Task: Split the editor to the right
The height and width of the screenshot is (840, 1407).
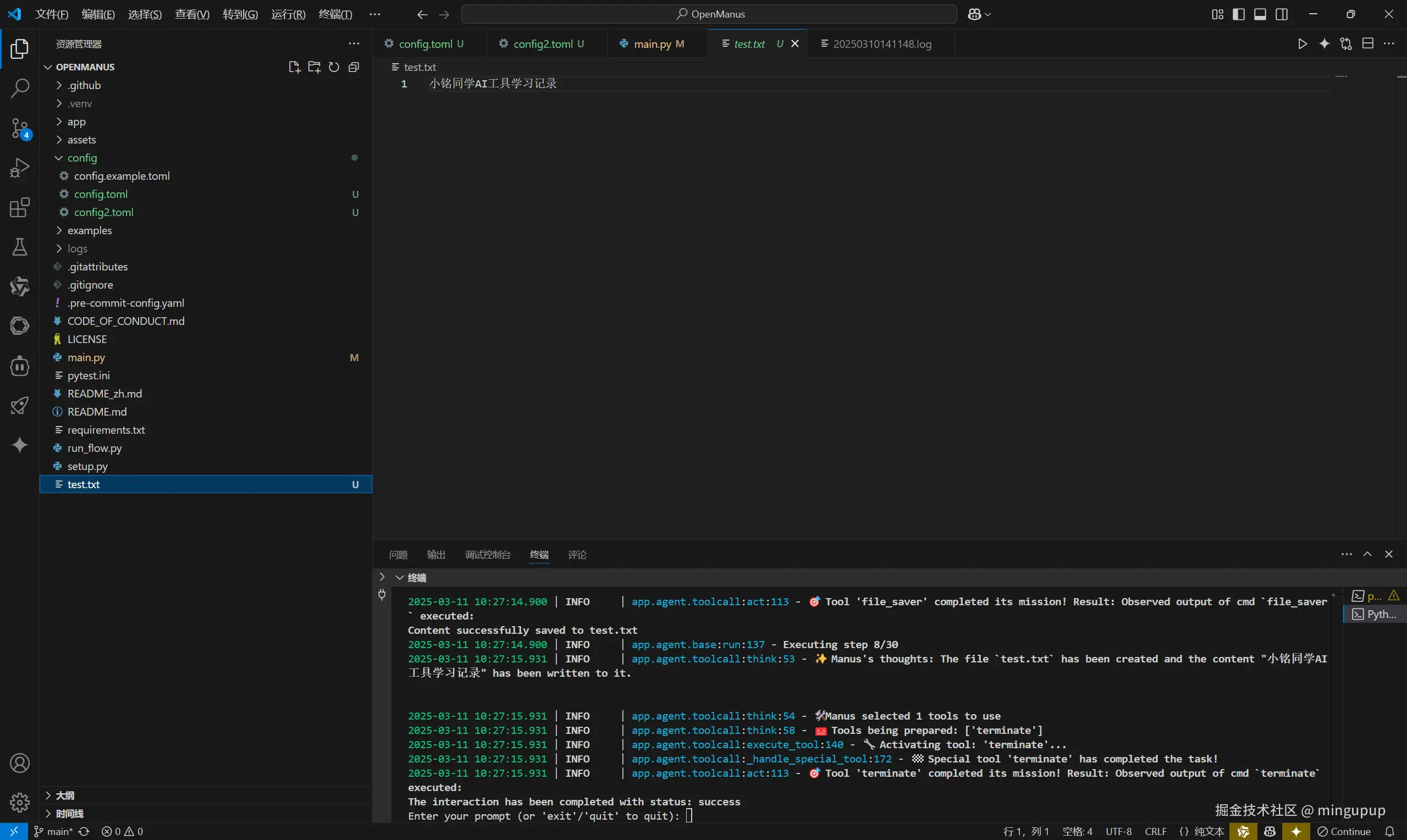Action: [1367, 44]
